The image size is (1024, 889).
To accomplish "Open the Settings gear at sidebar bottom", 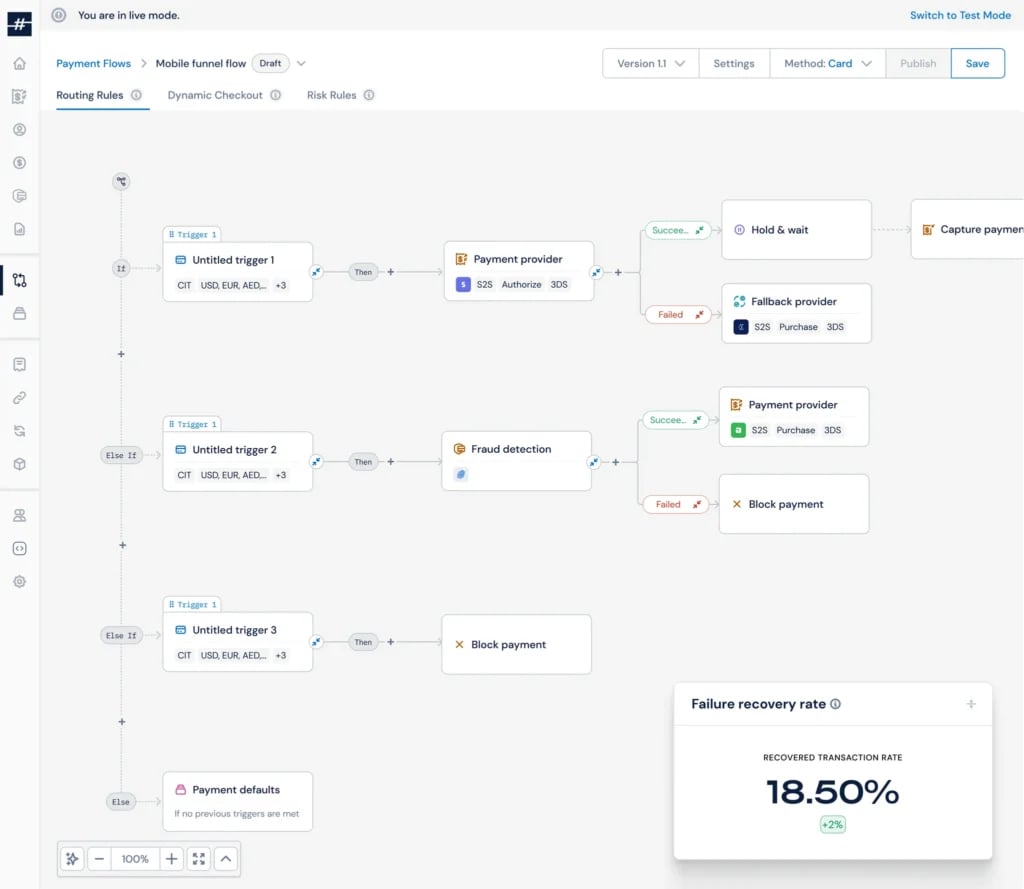I will tap(20, 581).
